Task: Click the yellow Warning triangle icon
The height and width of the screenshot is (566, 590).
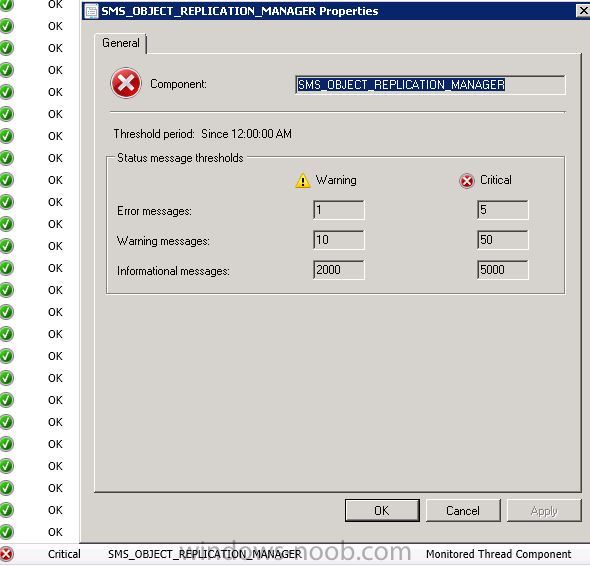Action: coord(303,181)
